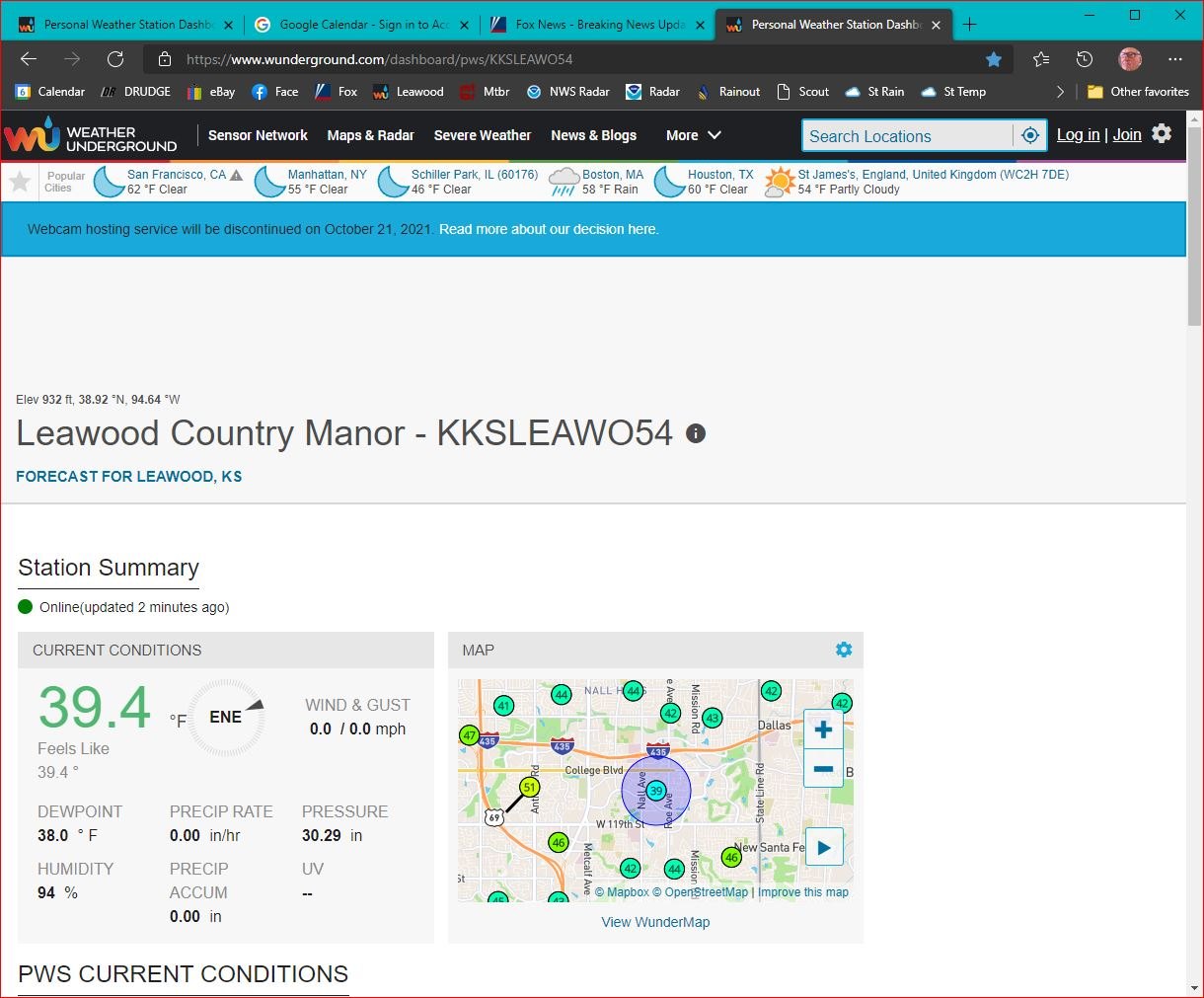Zoom out on the map
The image size is (1204, 998).
click(824, 768)
